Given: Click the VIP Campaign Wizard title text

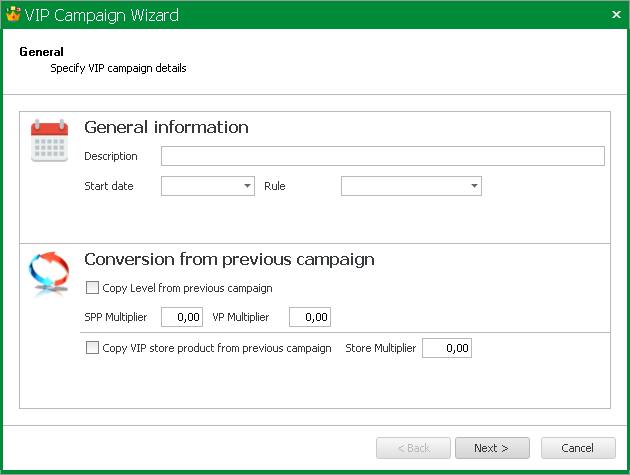Looking at the screenshot, I should (102, 15).
